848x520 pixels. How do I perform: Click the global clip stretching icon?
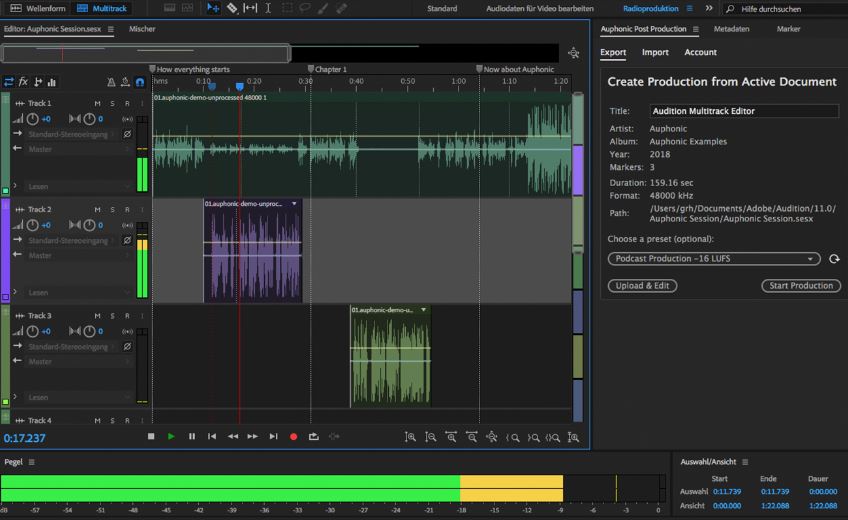pyautogui.click(x=125, y=82)
